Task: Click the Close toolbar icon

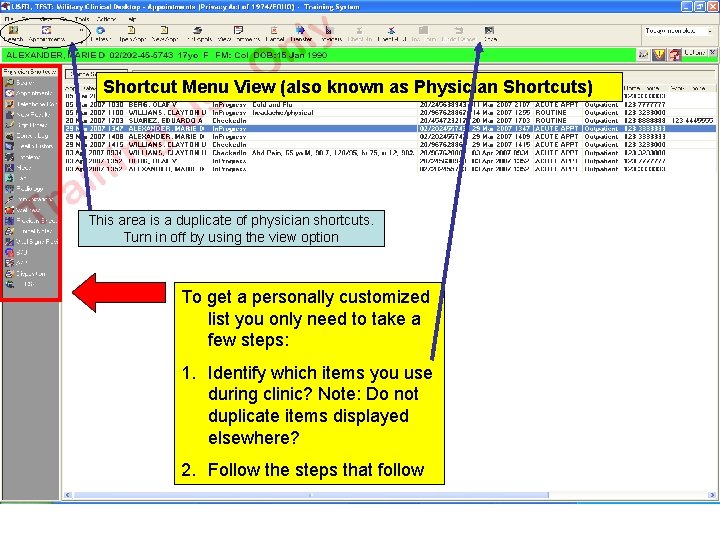Action: 489,34
